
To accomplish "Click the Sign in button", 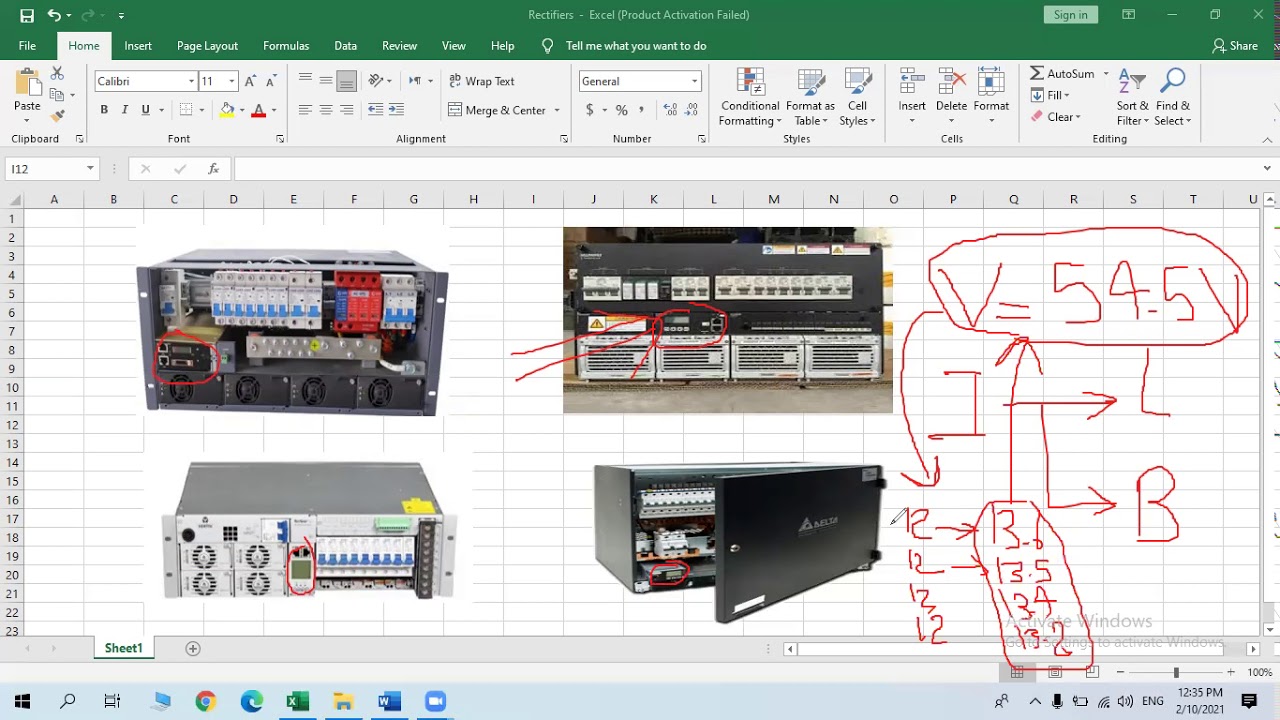I will coord(1070,15).
